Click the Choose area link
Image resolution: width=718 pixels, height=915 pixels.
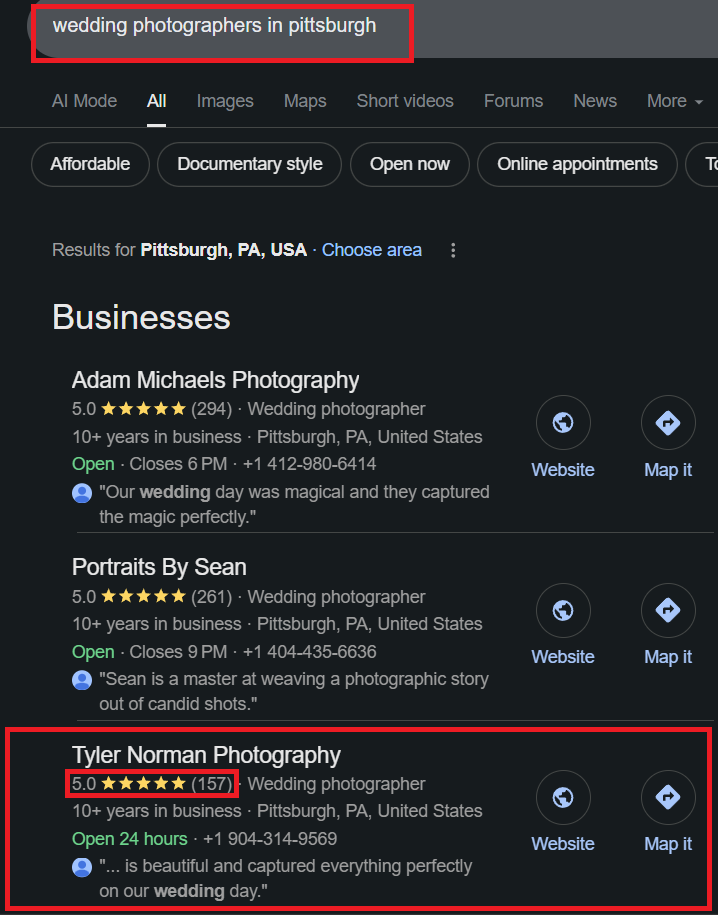click(x=372, y=250)
